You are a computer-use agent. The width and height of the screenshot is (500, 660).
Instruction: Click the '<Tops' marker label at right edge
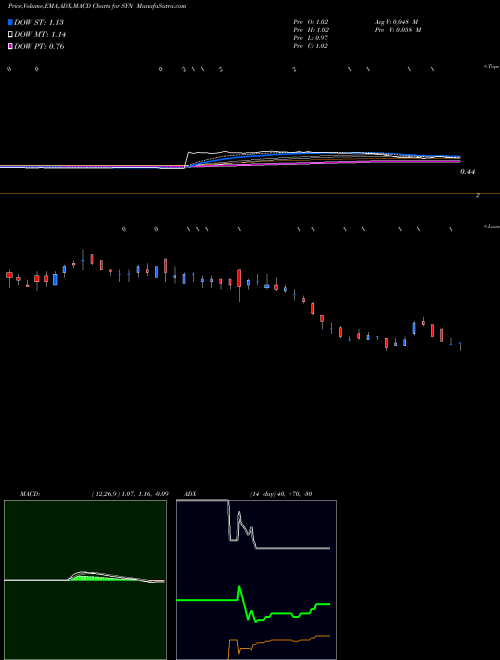click(491, 67)
